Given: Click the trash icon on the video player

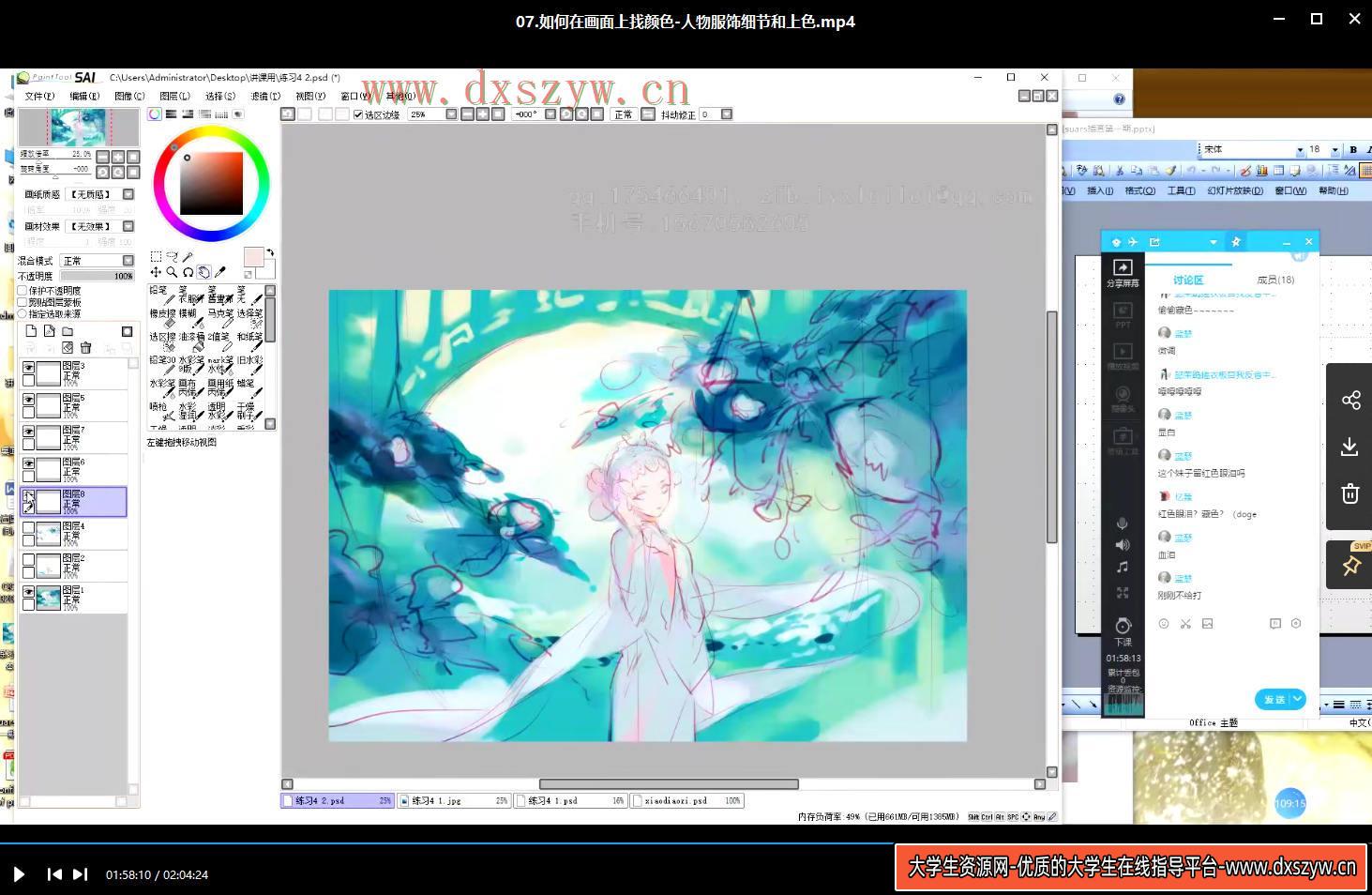Looking at the screenshot, I should click(x=1350, y=493).
